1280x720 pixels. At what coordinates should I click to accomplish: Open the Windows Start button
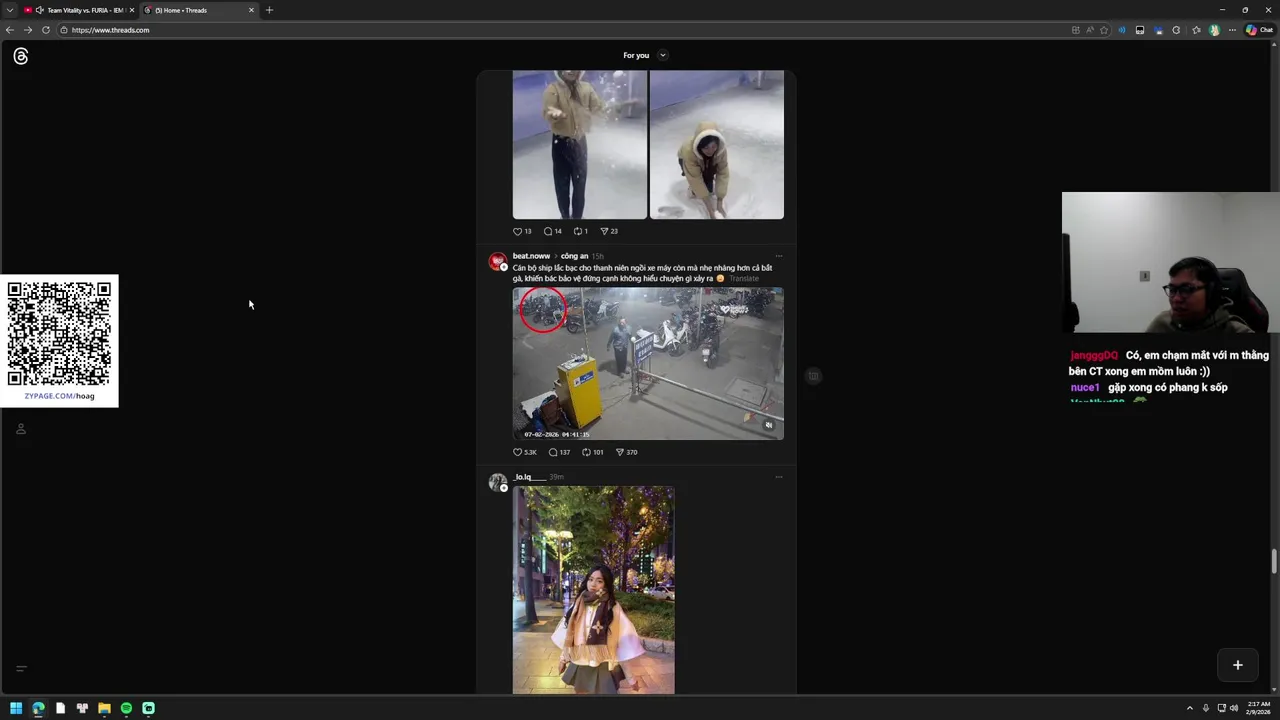pos(16,708)
